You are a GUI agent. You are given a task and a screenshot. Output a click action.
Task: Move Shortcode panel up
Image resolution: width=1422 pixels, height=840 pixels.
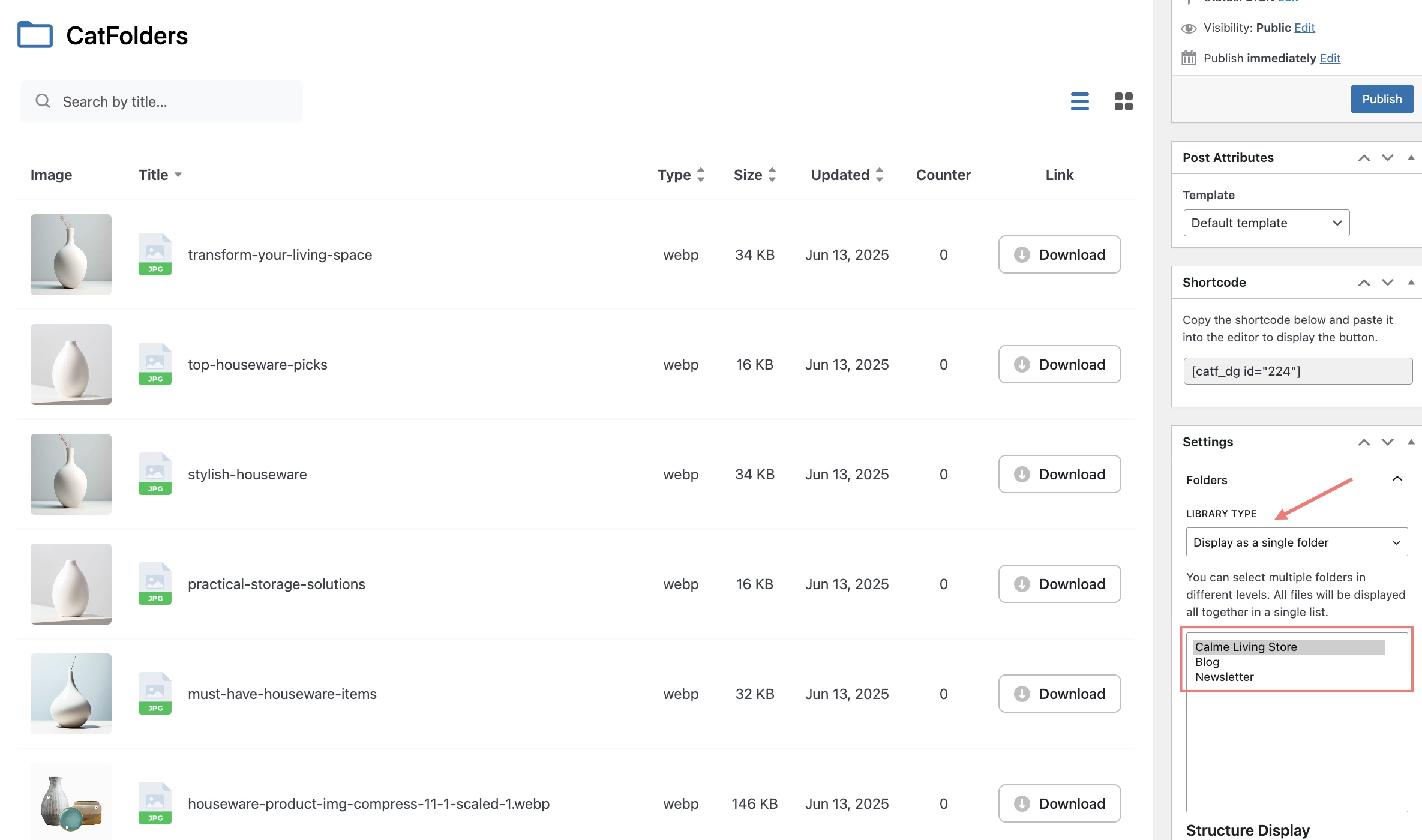[1364, 283]
